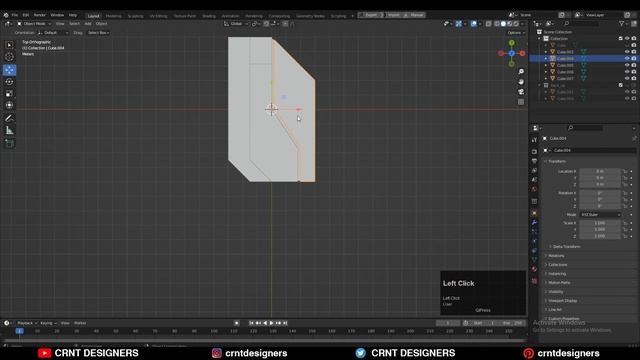The width and height of the screenshot is (640, 360).
Task: Toggle X-ray mode in viewport header
Action: point(489,24)
